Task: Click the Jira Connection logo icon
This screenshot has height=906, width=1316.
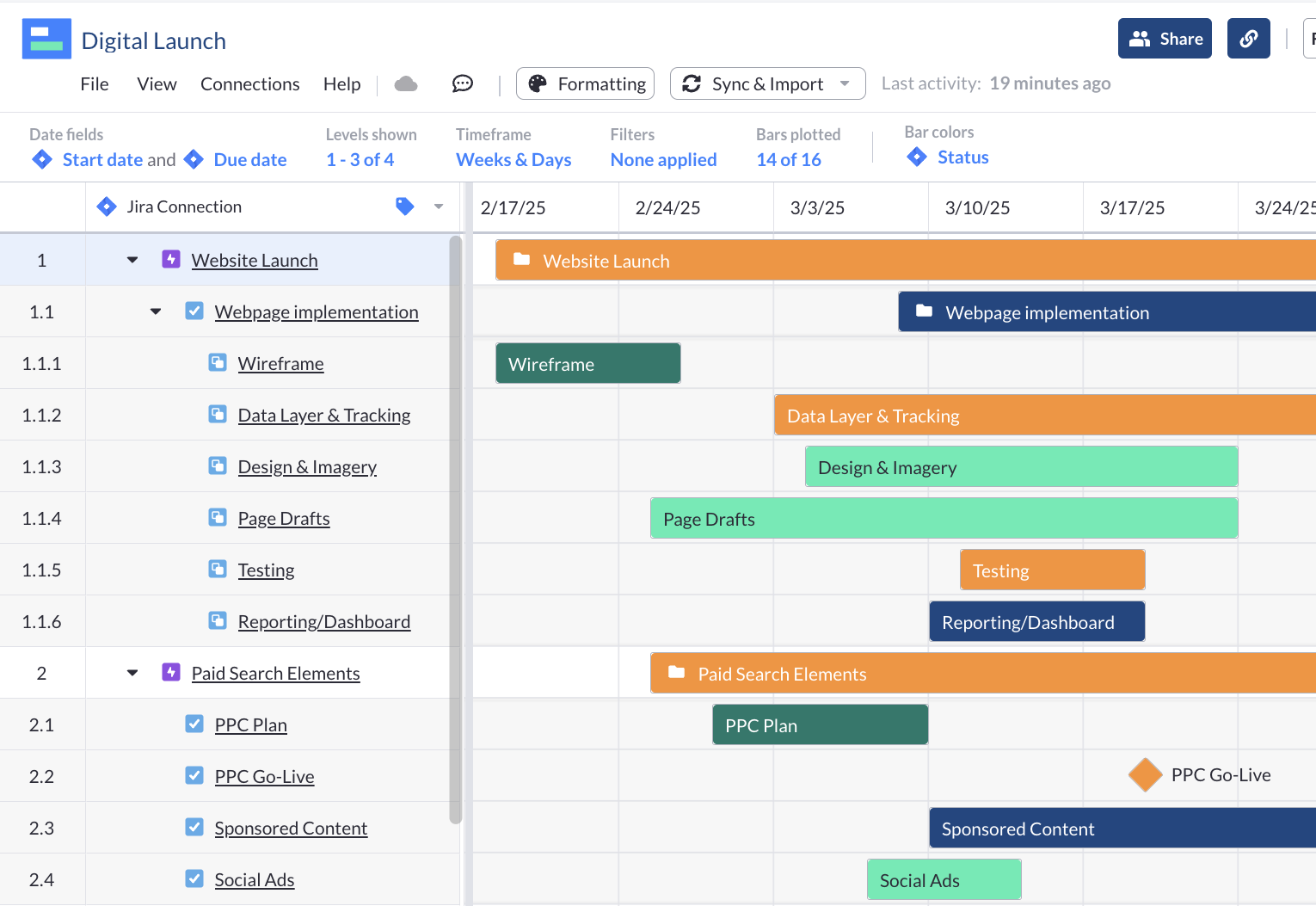Action: [106, 206]
